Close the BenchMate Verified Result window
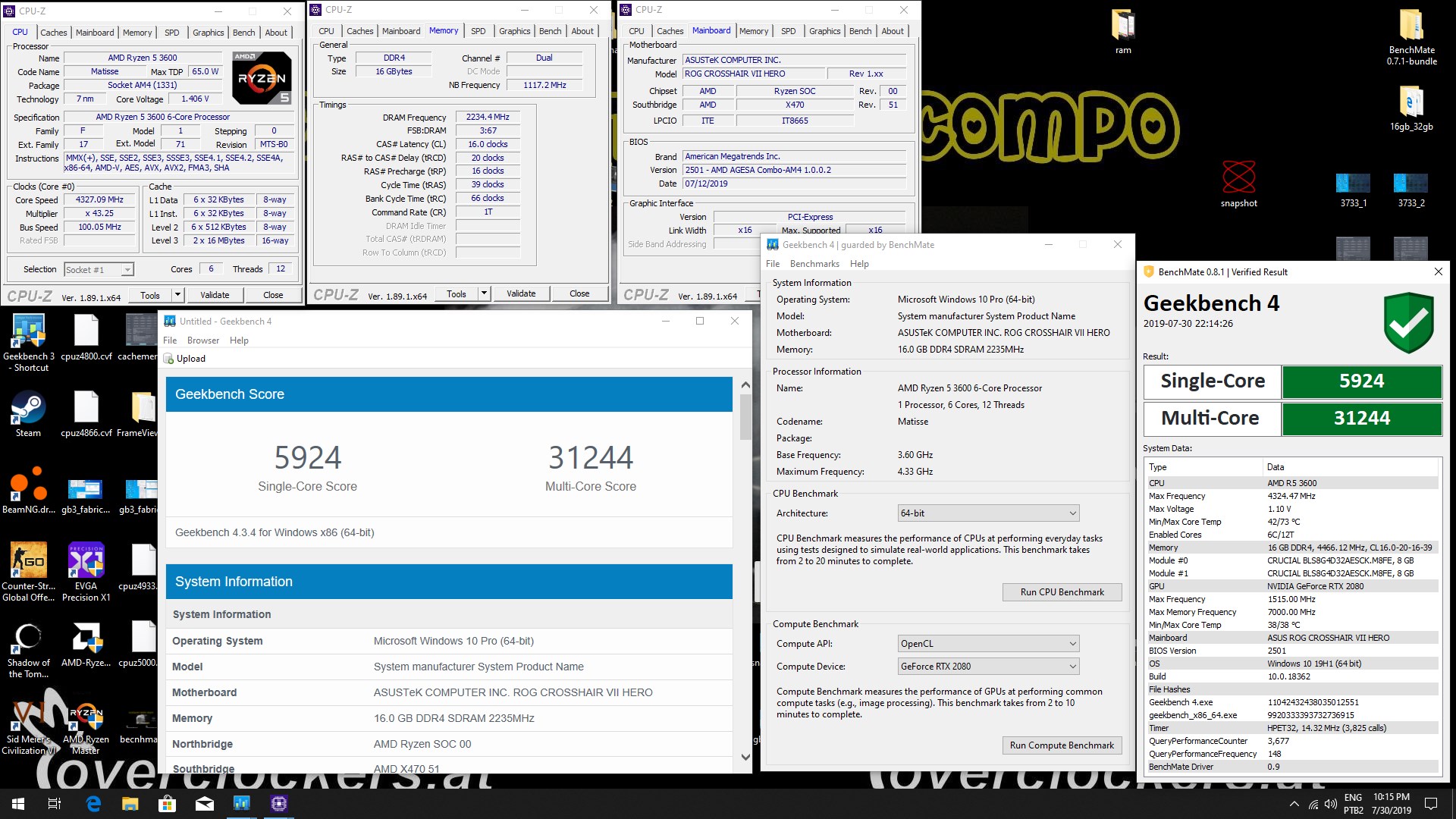 coord(1438,271)
